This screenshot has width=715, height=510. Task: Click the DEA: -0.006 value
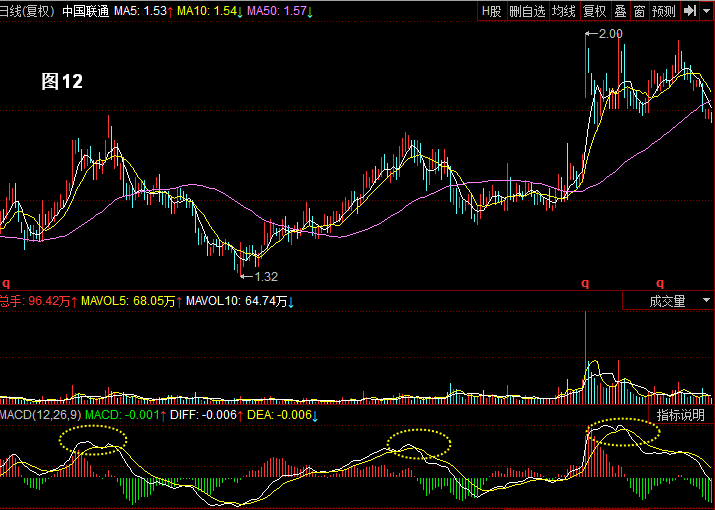point(282,415)
